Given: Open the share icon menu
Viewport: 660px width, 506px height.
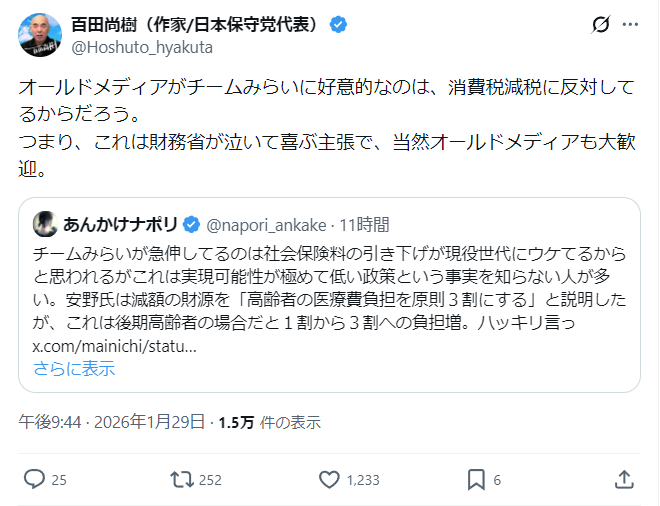Looking at the screenshot, I should 623,479.
